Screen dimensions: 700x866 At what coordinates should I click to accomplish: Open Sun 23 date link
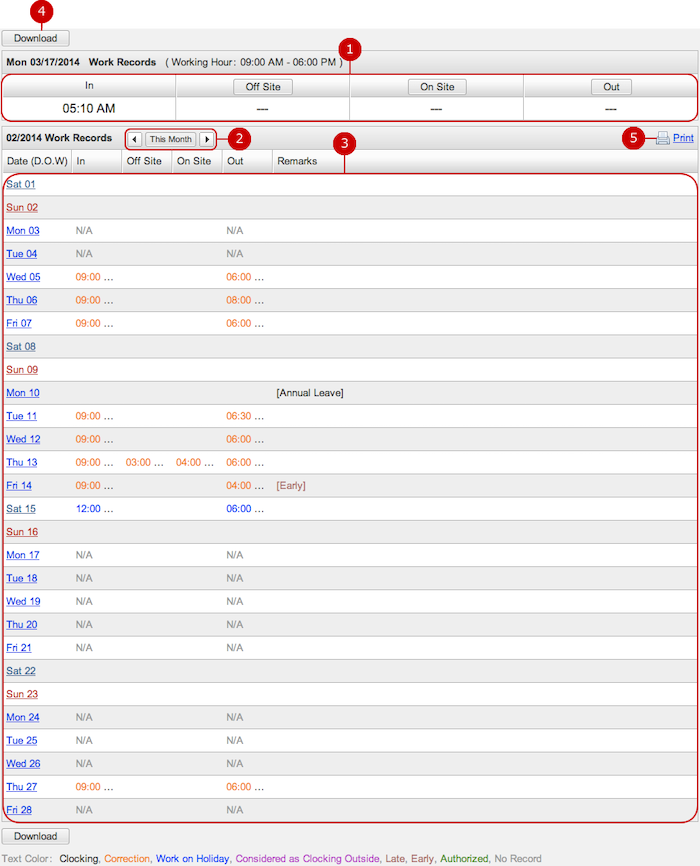point(22,695)
